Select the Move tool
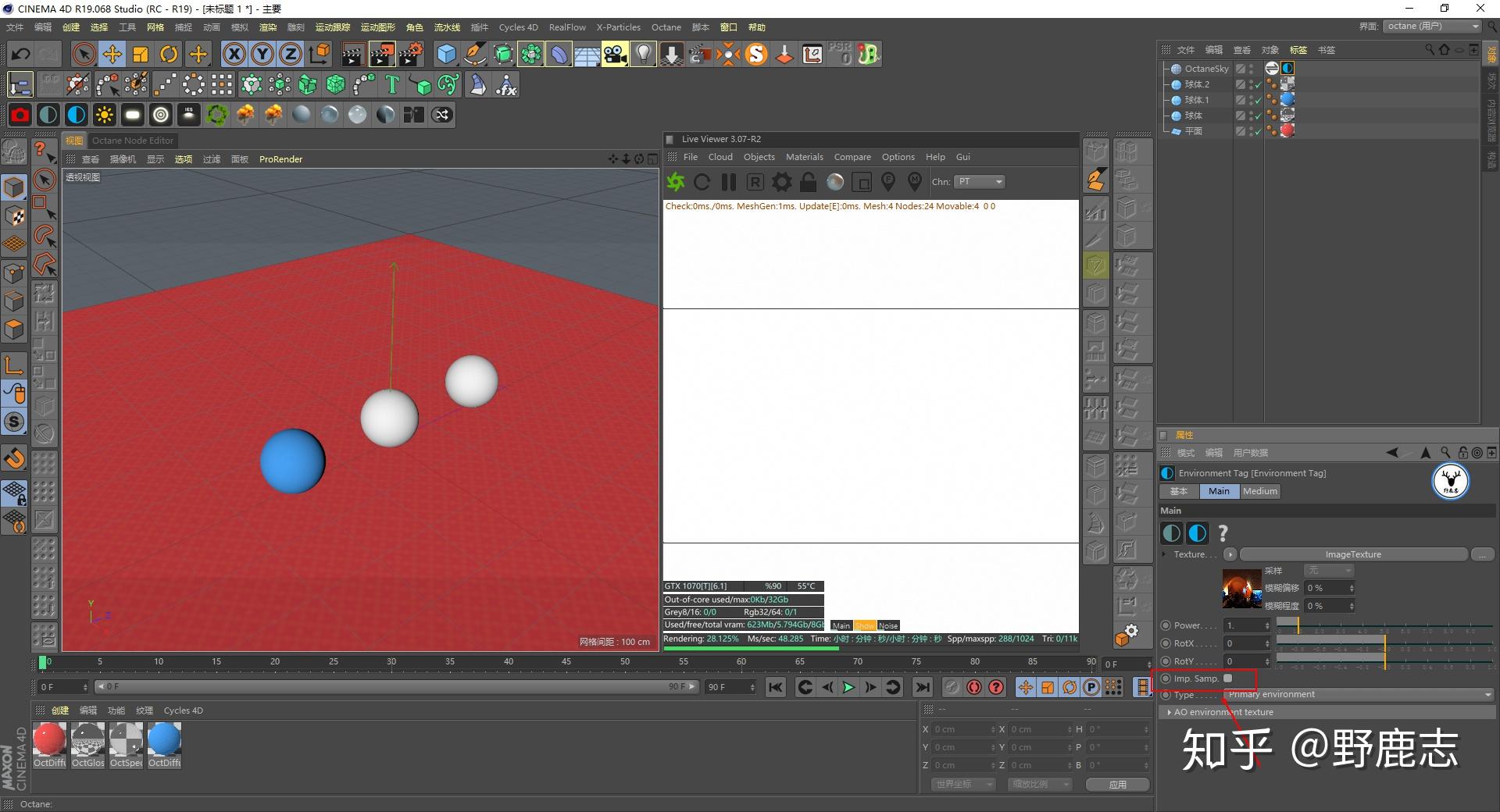The height and width of the screenshot is (812, 1500). (112, 54)
